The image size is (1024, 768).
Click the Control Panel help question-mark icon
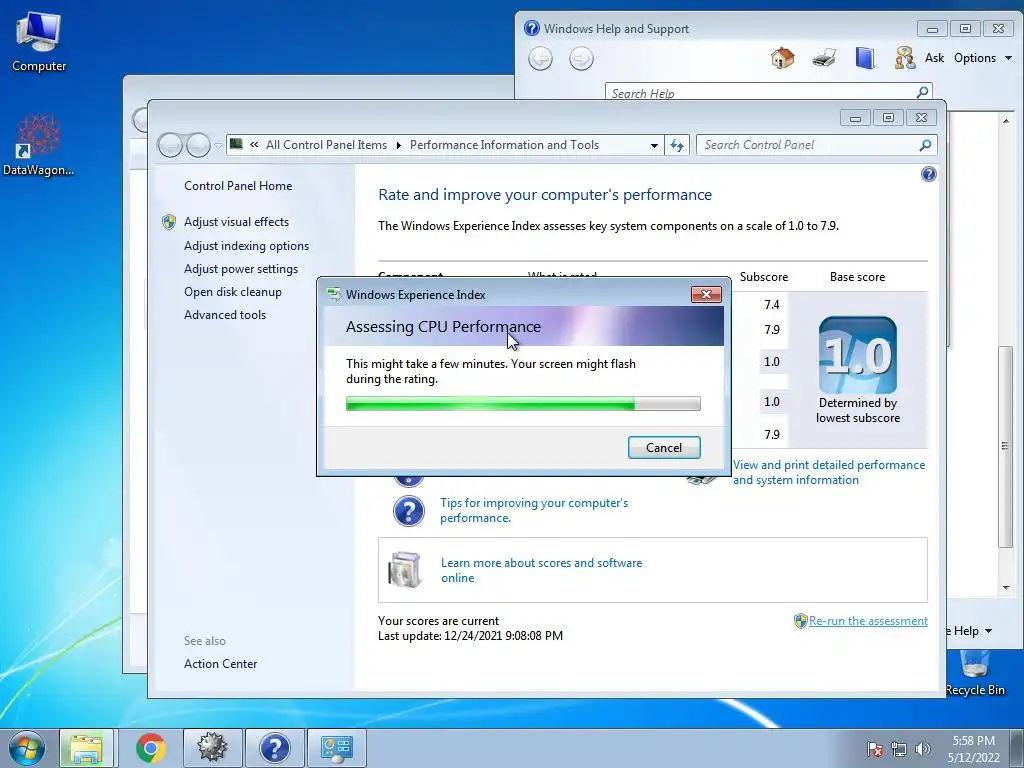[x=928, y=174]
